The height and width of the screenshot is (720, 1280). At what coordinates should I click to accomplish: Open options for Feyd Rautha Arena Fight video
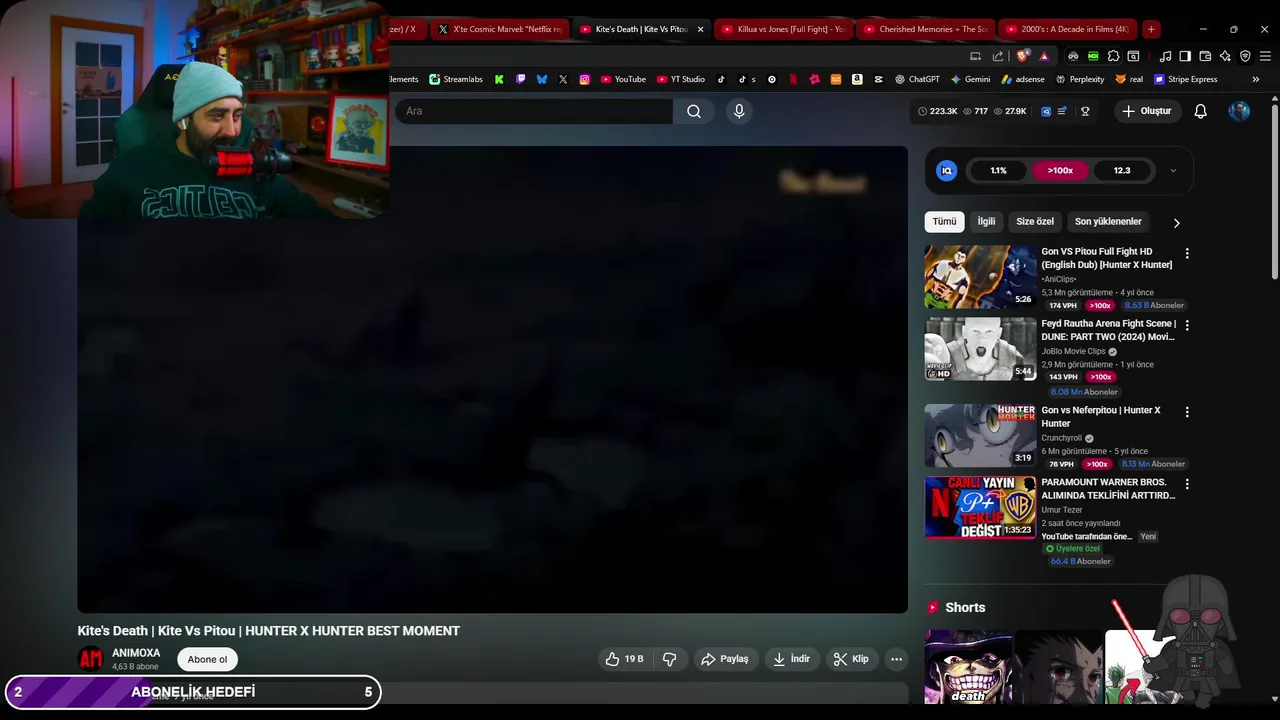tap(1187, 326)
